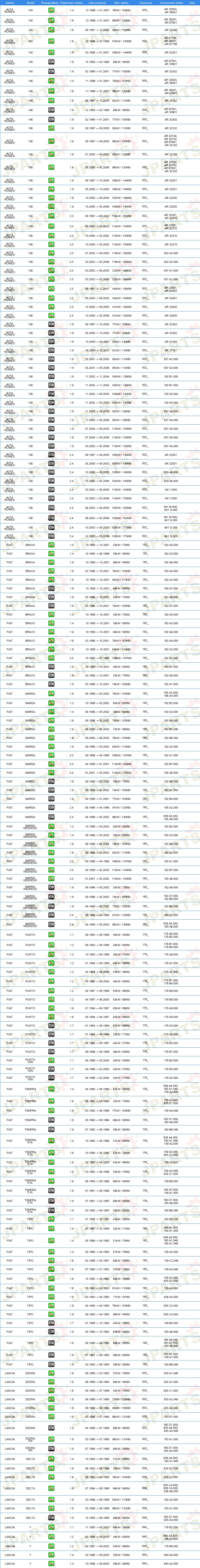Click the Pojemność silnika column header
The height and width of the screenshot is (1568, 200).
(x=72, y=3)
